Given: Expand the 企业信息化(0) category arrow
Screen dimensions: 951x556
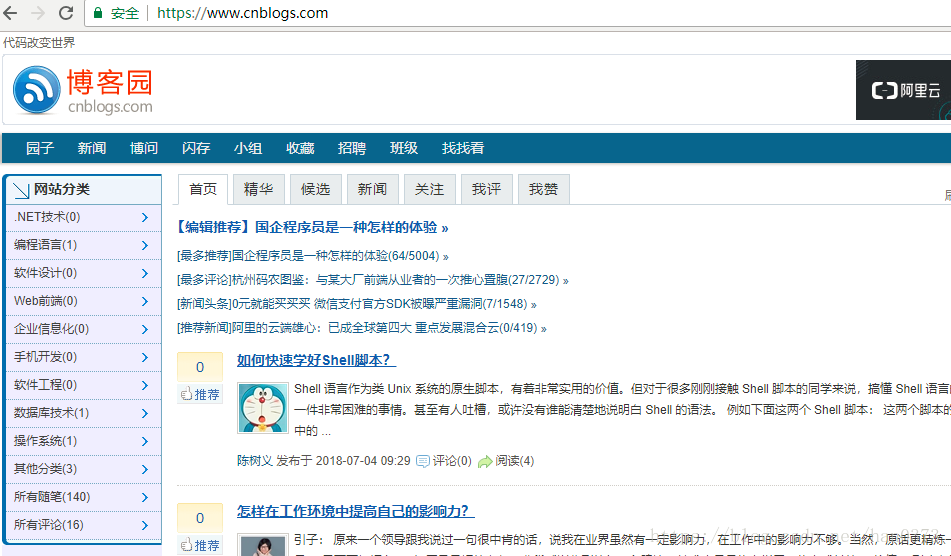Looking at the screenshot, I should click(144, 329).
